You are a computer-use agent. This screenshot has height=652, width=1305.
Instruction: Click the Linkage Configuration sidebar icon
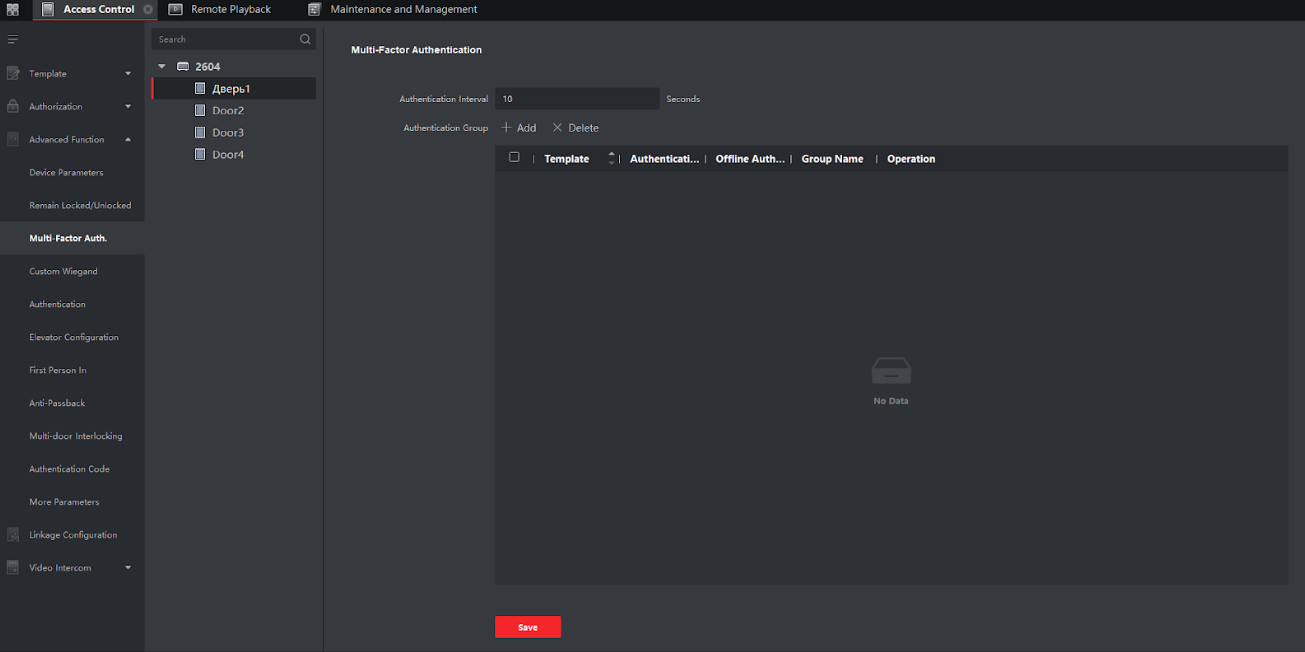pyautogui.click(x=13, y=535)
